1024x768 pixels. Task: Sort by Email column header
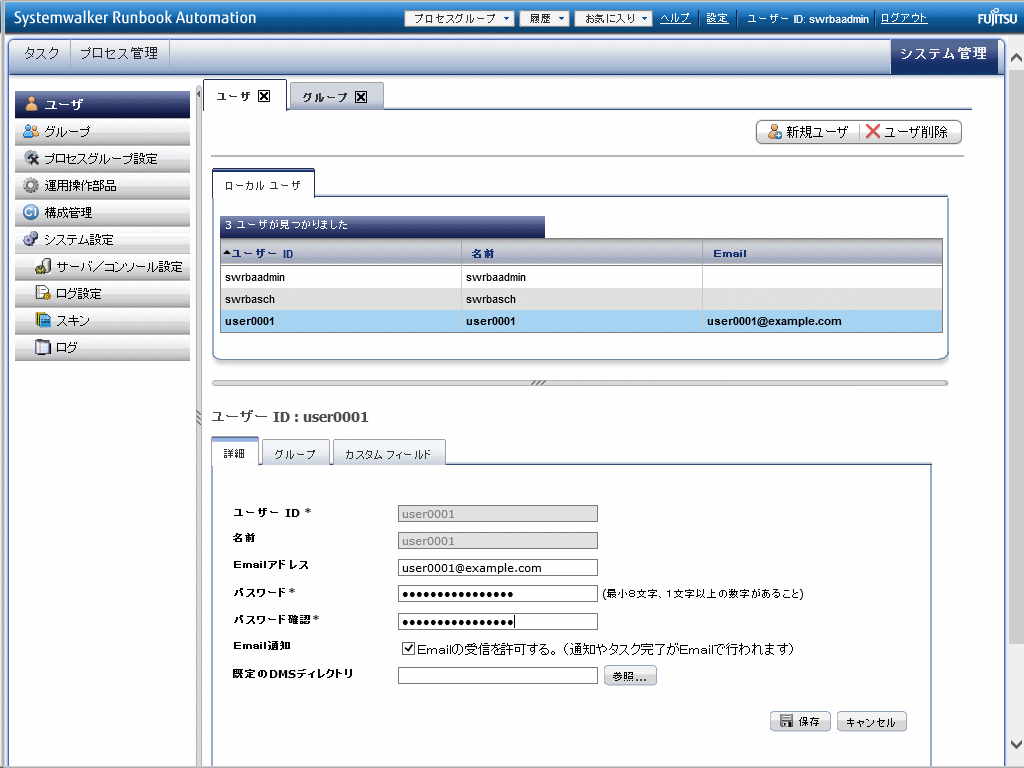pyautogui.click(x=822, y=253)
